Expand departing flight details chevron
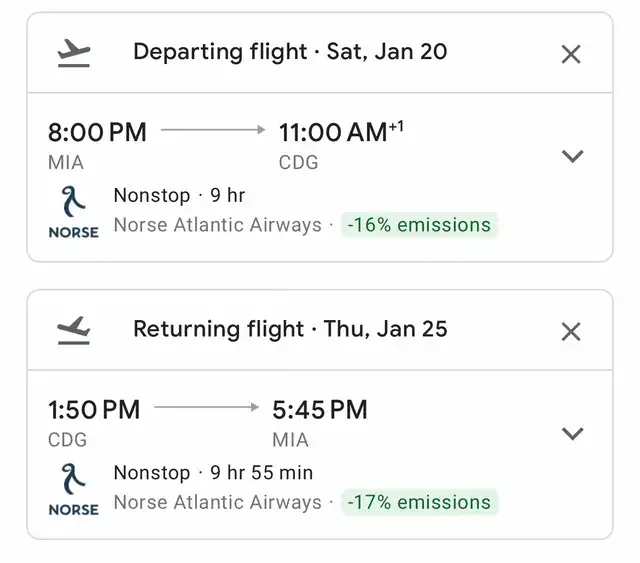Viewport: 640px width, 563px height. tap(572, 156)
